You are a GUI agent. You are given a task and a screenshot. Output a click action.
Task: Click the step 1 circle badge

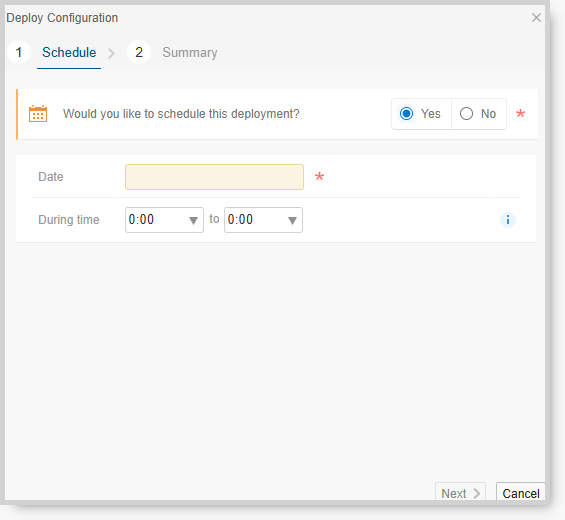tap(19, 52)
